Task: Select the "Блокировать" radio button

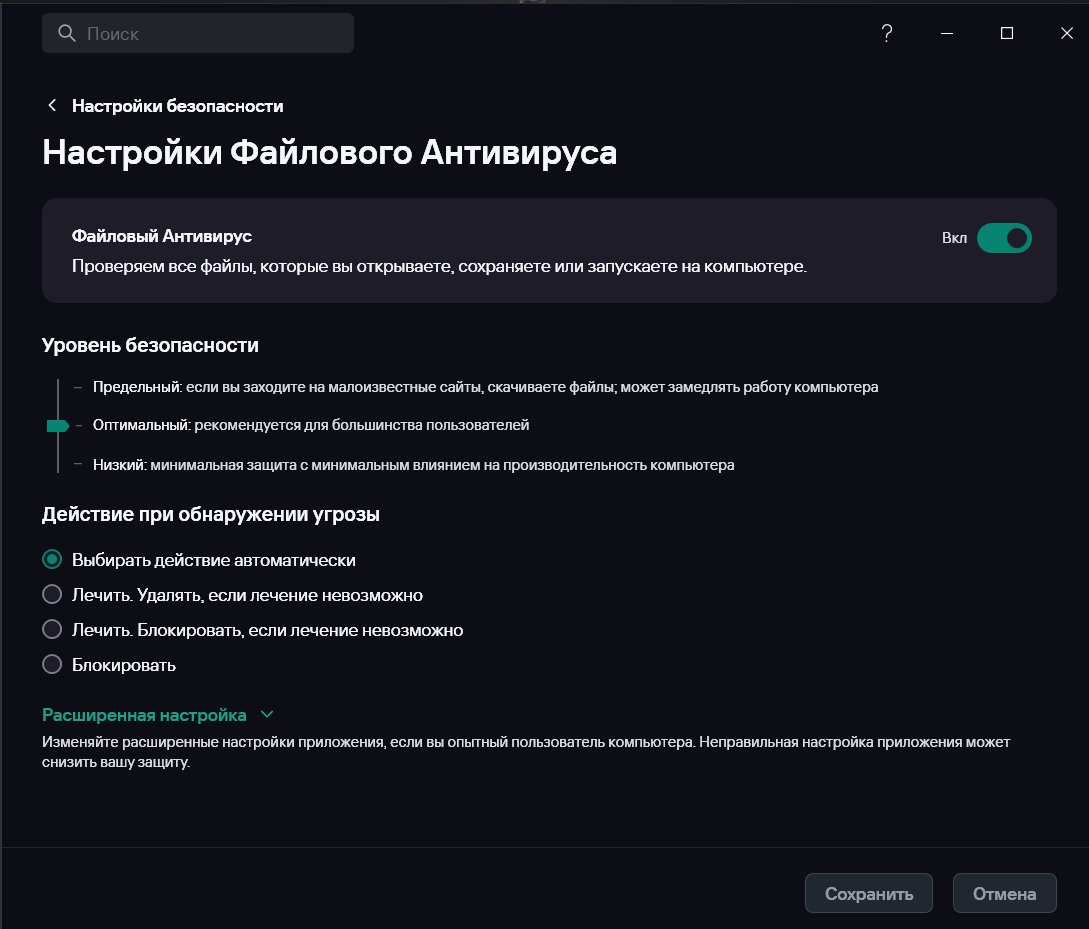Action: coord(52,665)
